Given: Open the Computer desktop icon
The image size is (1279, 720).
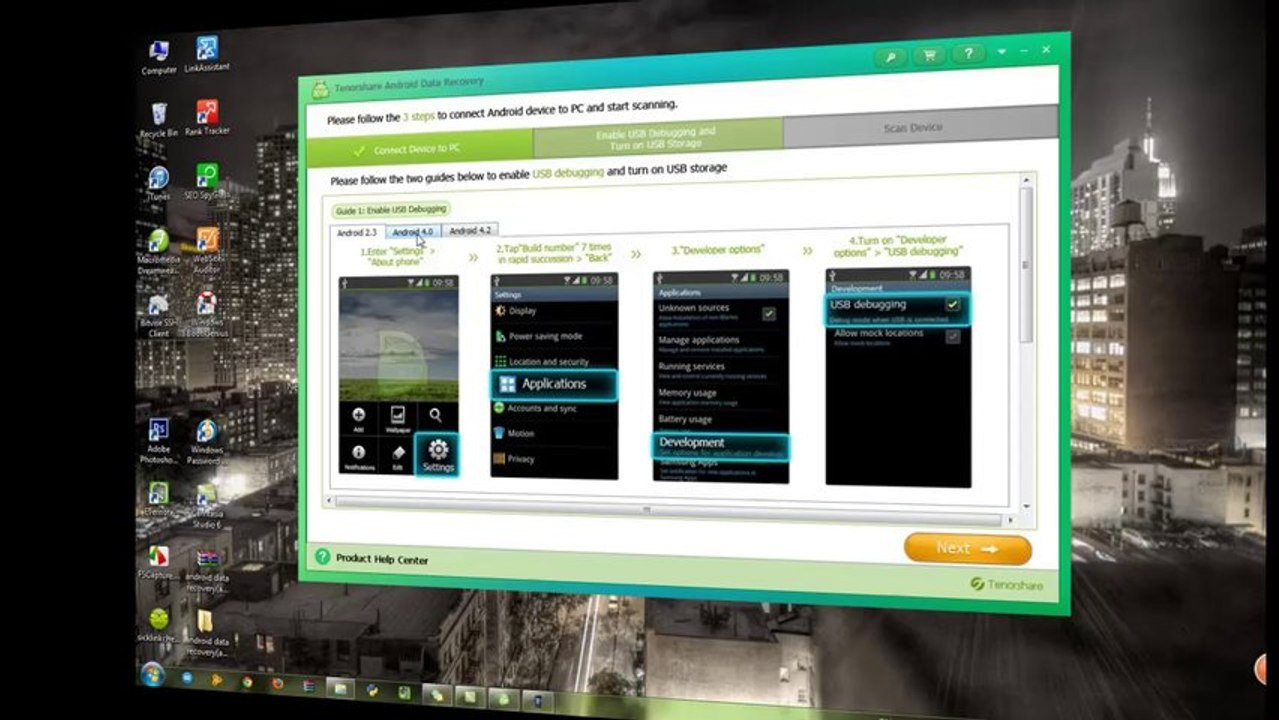Looking at the screenshot, I should click(x=159, y=58).
